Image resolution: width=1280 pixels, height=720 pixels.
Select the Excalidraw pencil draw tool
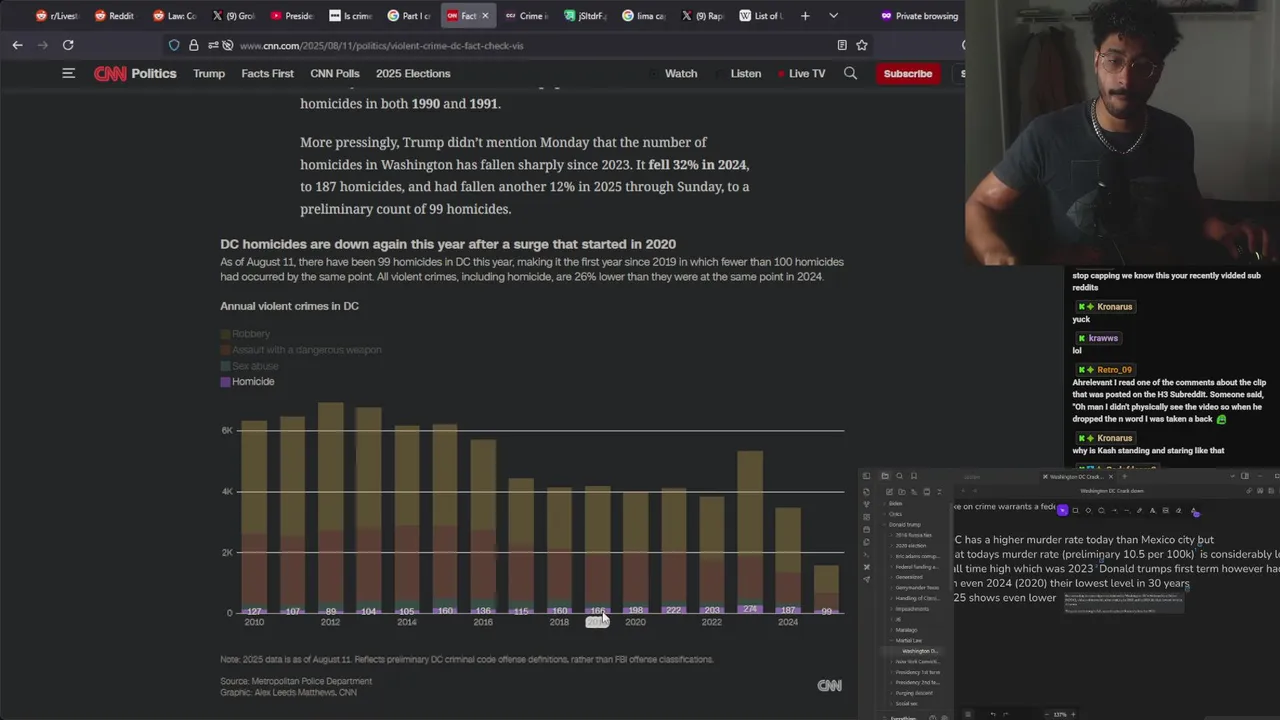pyautogui.click(x=1139, y=511)
